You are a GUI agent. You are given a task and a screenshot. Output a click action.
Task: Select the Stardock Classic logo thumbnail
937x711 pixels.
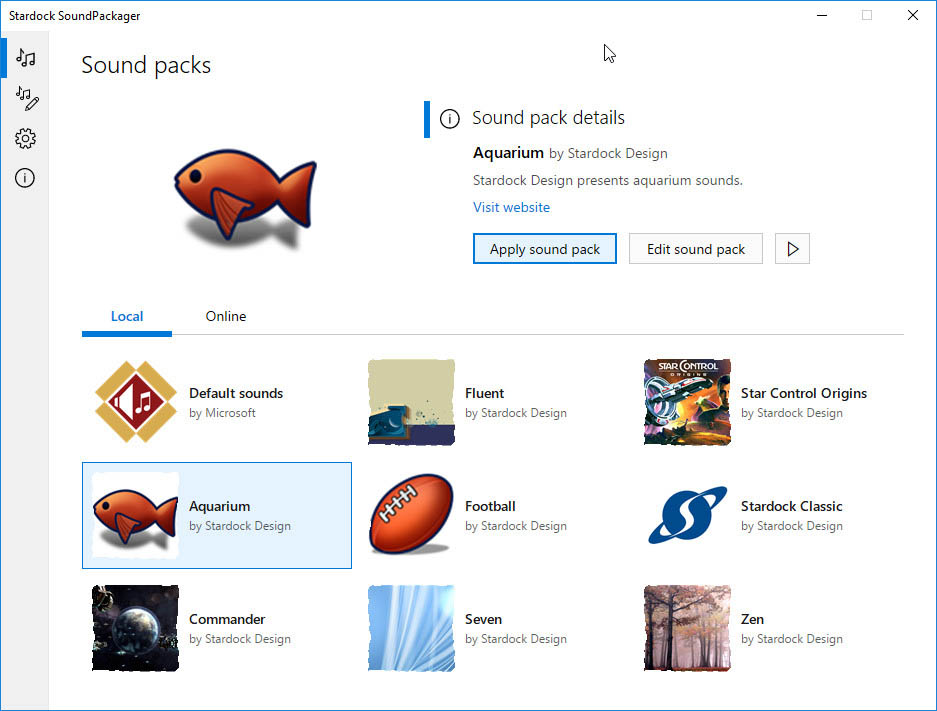(x=687, y=515)
